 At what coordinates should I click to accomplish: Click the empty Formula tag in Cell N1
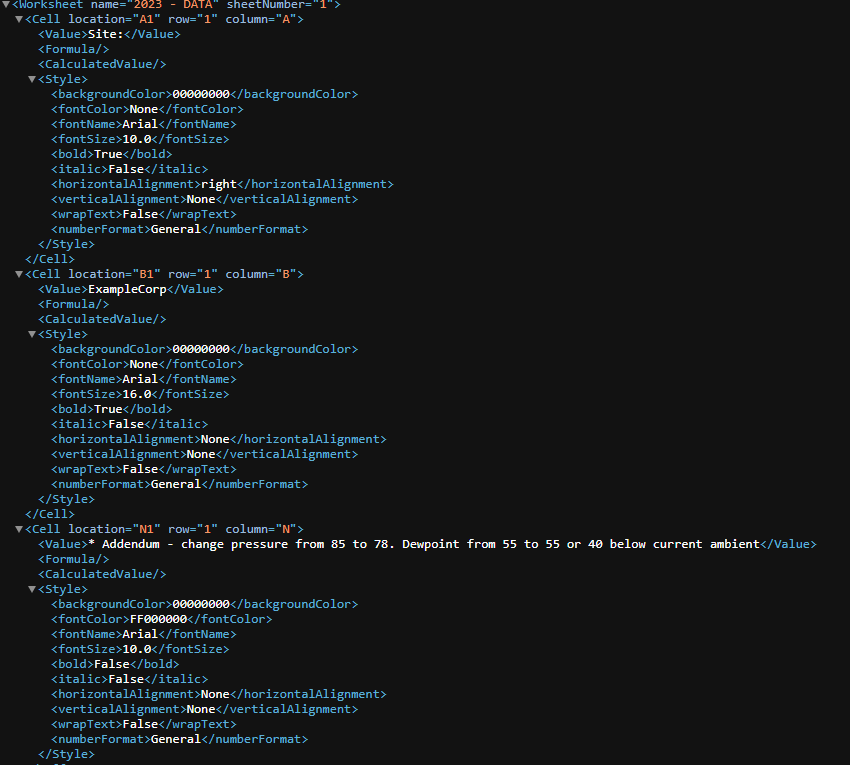74,559
